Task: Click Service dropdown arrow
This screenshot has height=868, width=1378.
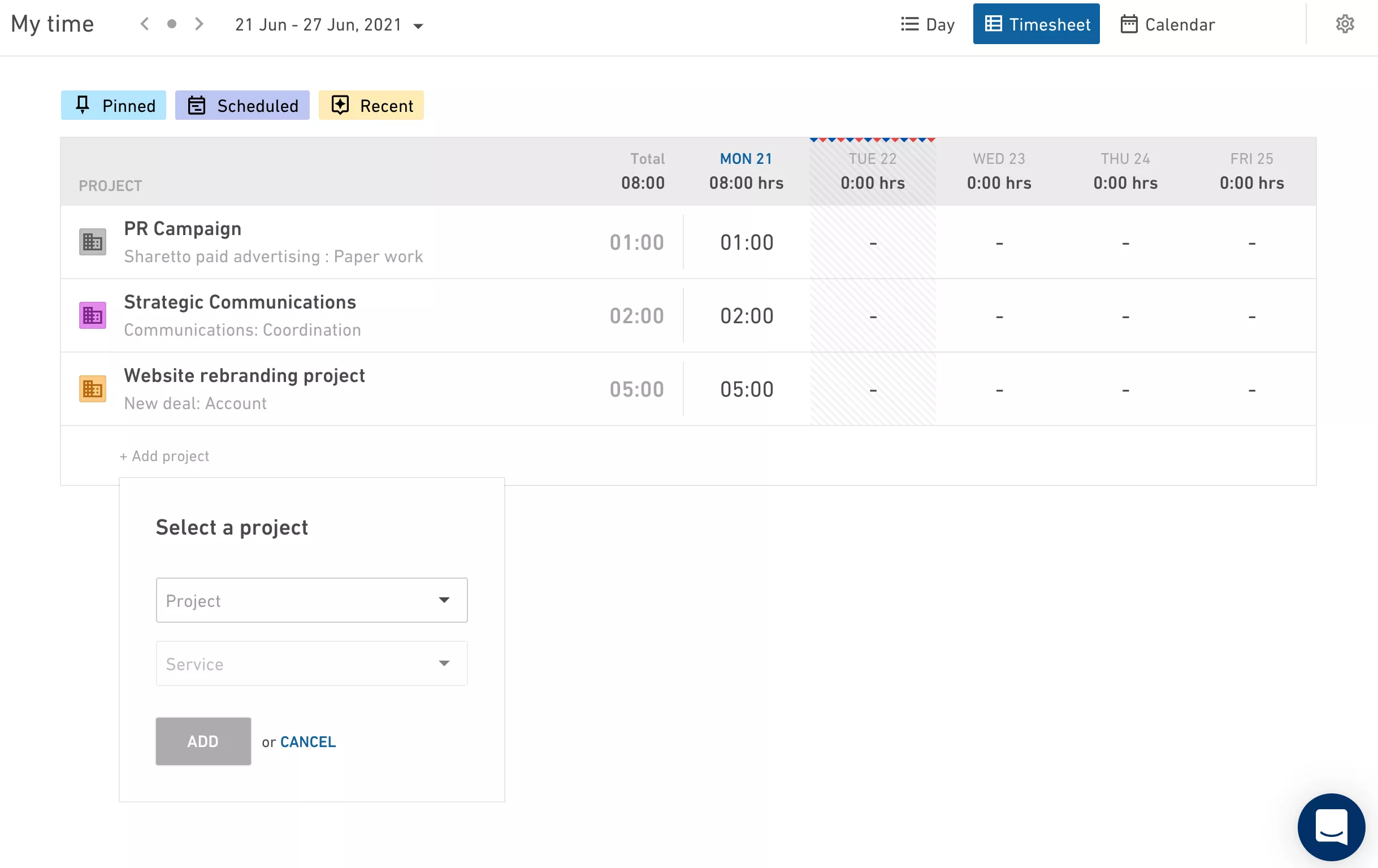Action: click(444, 663)
